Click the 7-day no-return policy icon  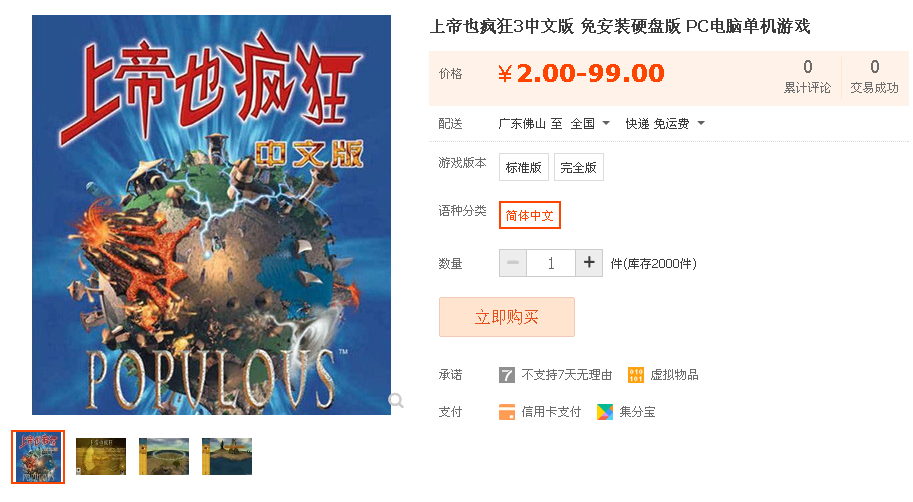coord(507,375)
